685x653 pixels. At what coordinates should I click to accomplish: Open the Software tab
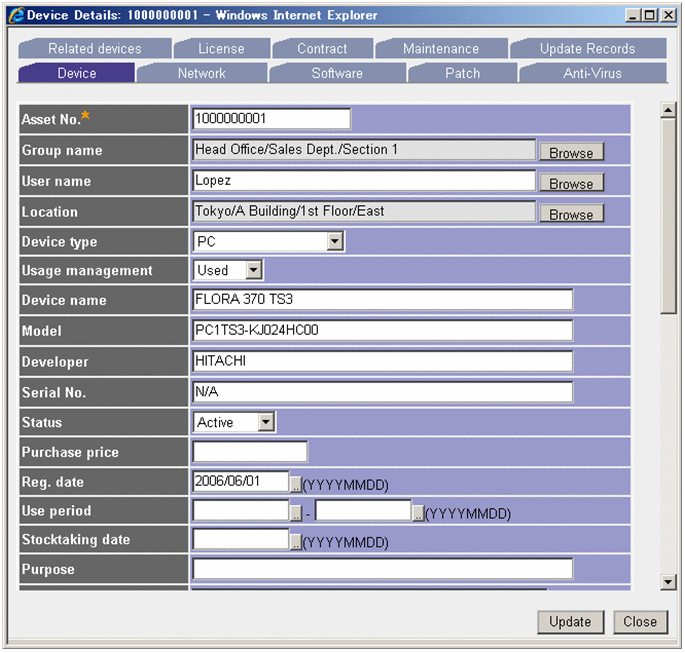(337, 73)
